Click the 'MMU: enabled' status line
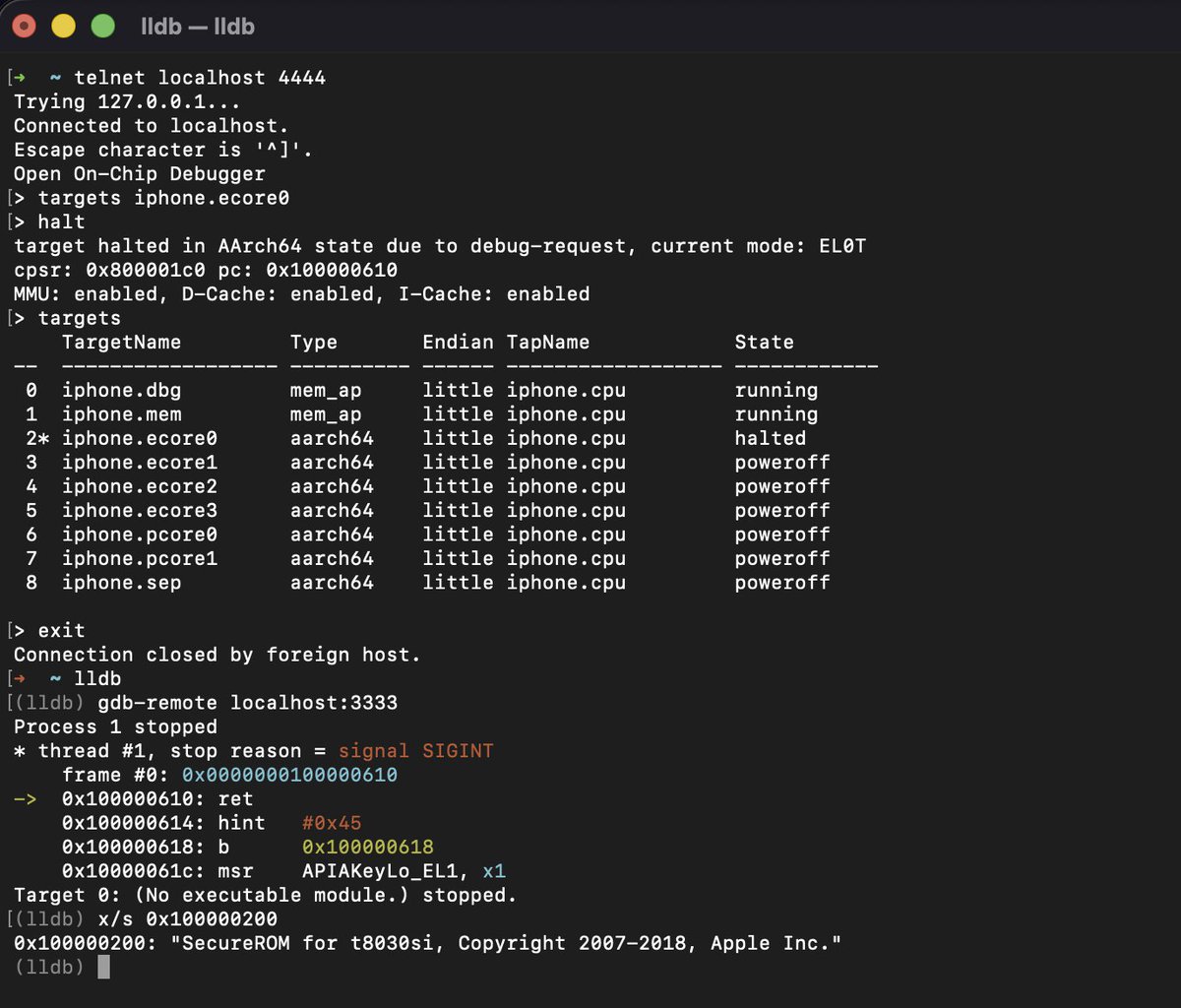 (302, 294)
